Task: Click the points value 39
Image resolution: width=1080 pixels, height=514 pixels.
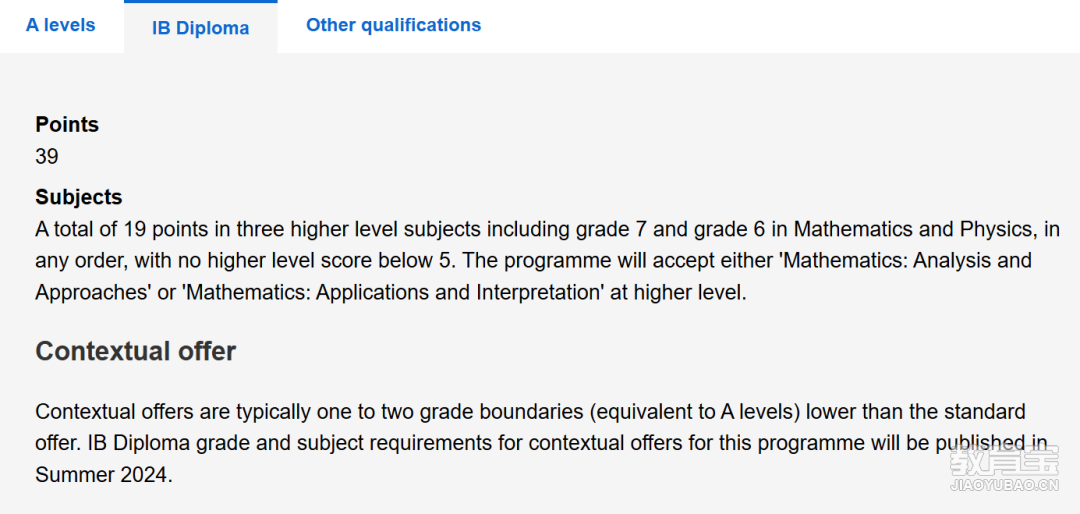Action: 47,156
